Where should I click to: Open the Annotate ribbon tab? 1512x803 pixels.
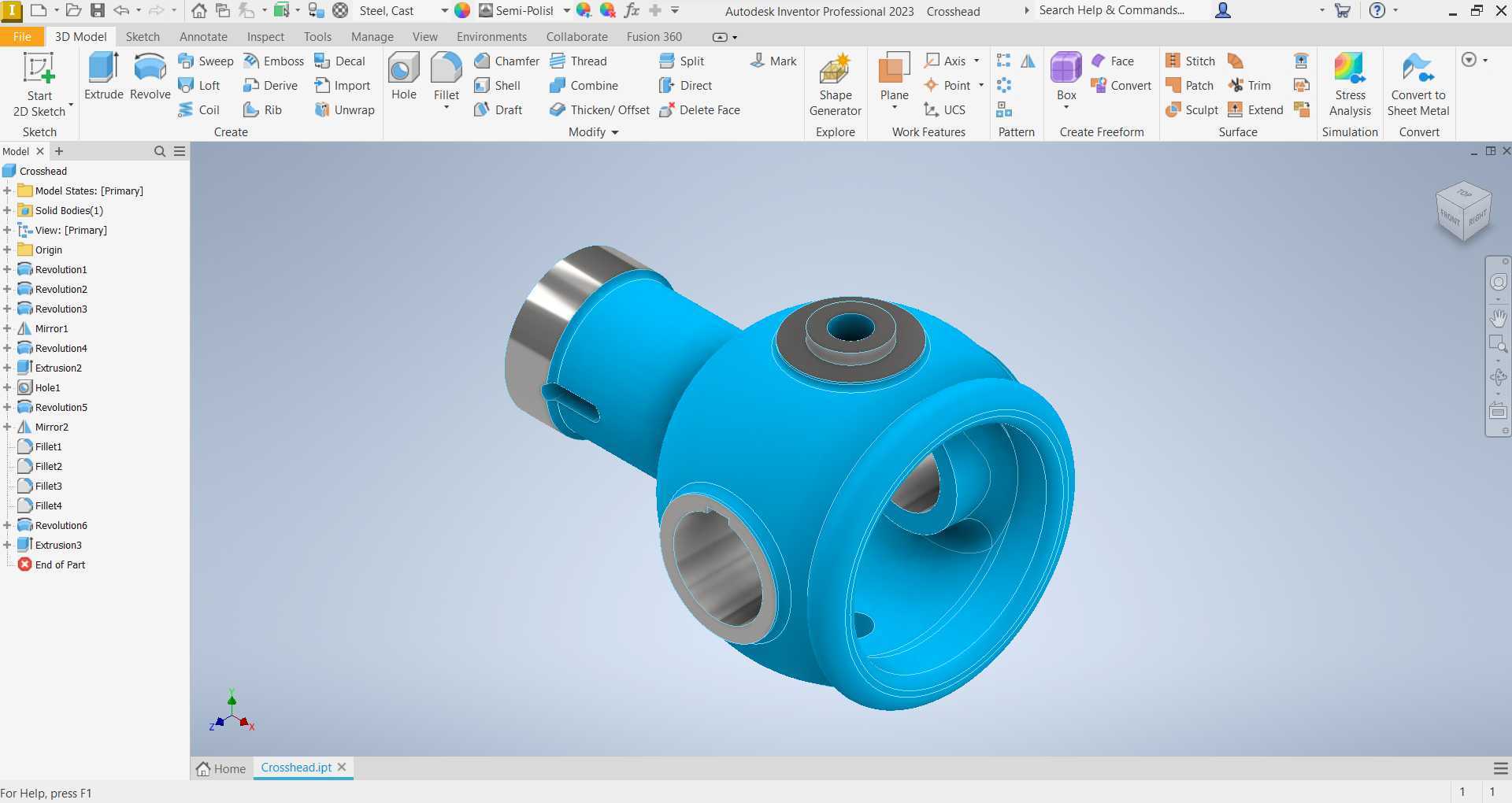coord(203,36)
